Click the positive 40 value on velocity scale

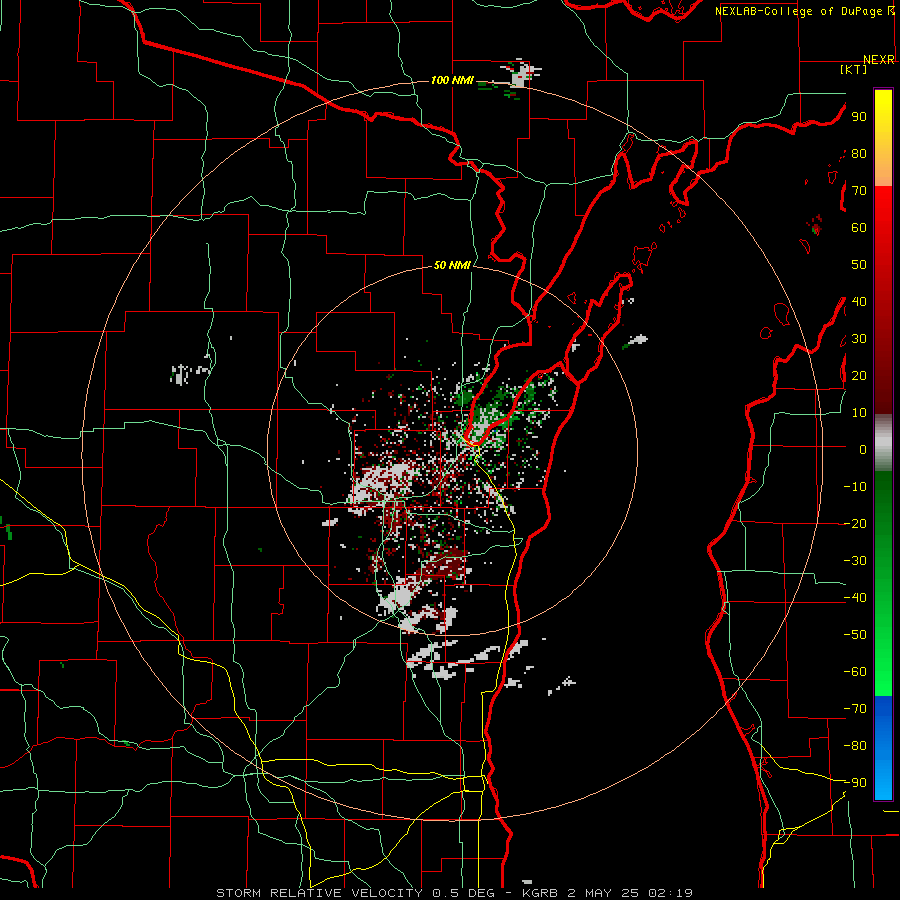(x=859, y=302)
